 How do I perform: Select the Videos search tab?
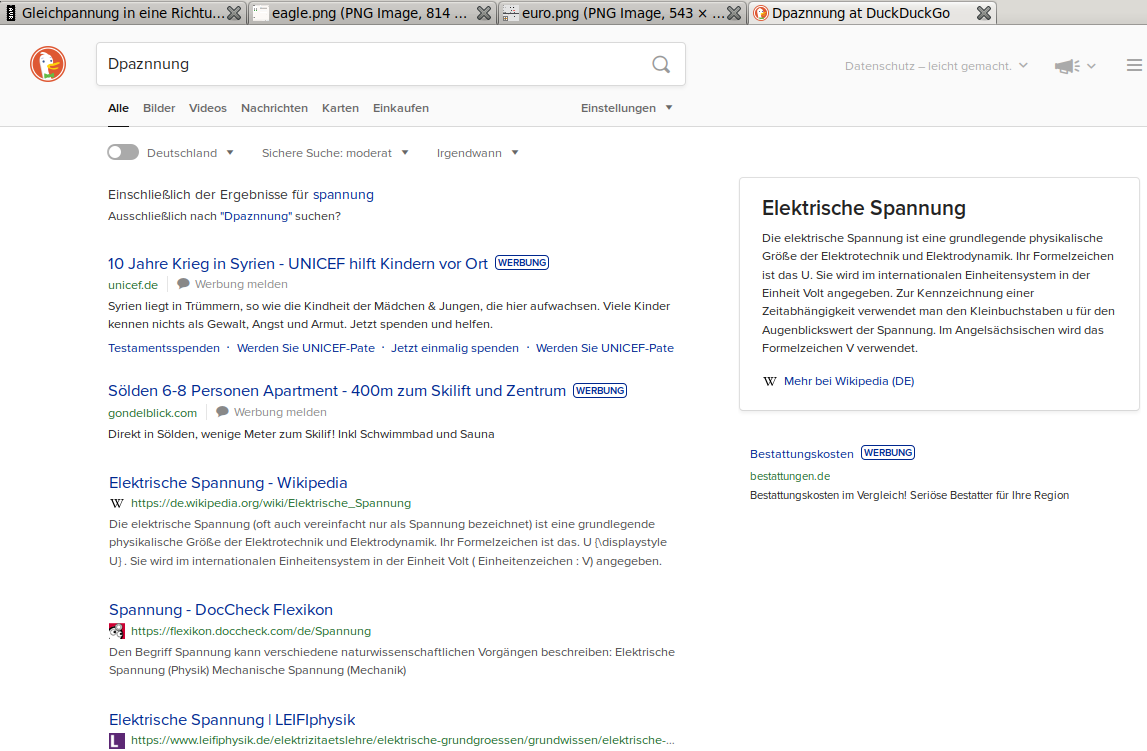pyautogui.click(x=208, y=108)
